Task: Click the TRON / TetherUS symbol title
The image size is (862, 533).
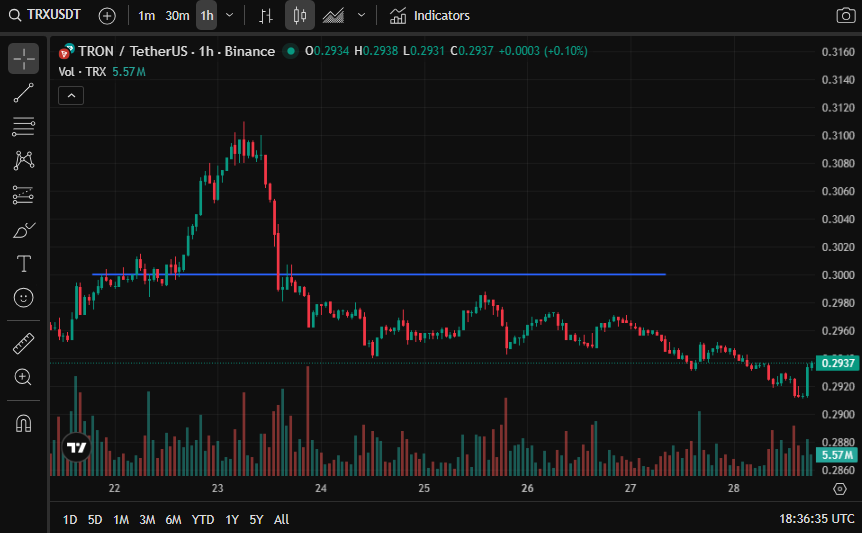Action: point(176,51)
